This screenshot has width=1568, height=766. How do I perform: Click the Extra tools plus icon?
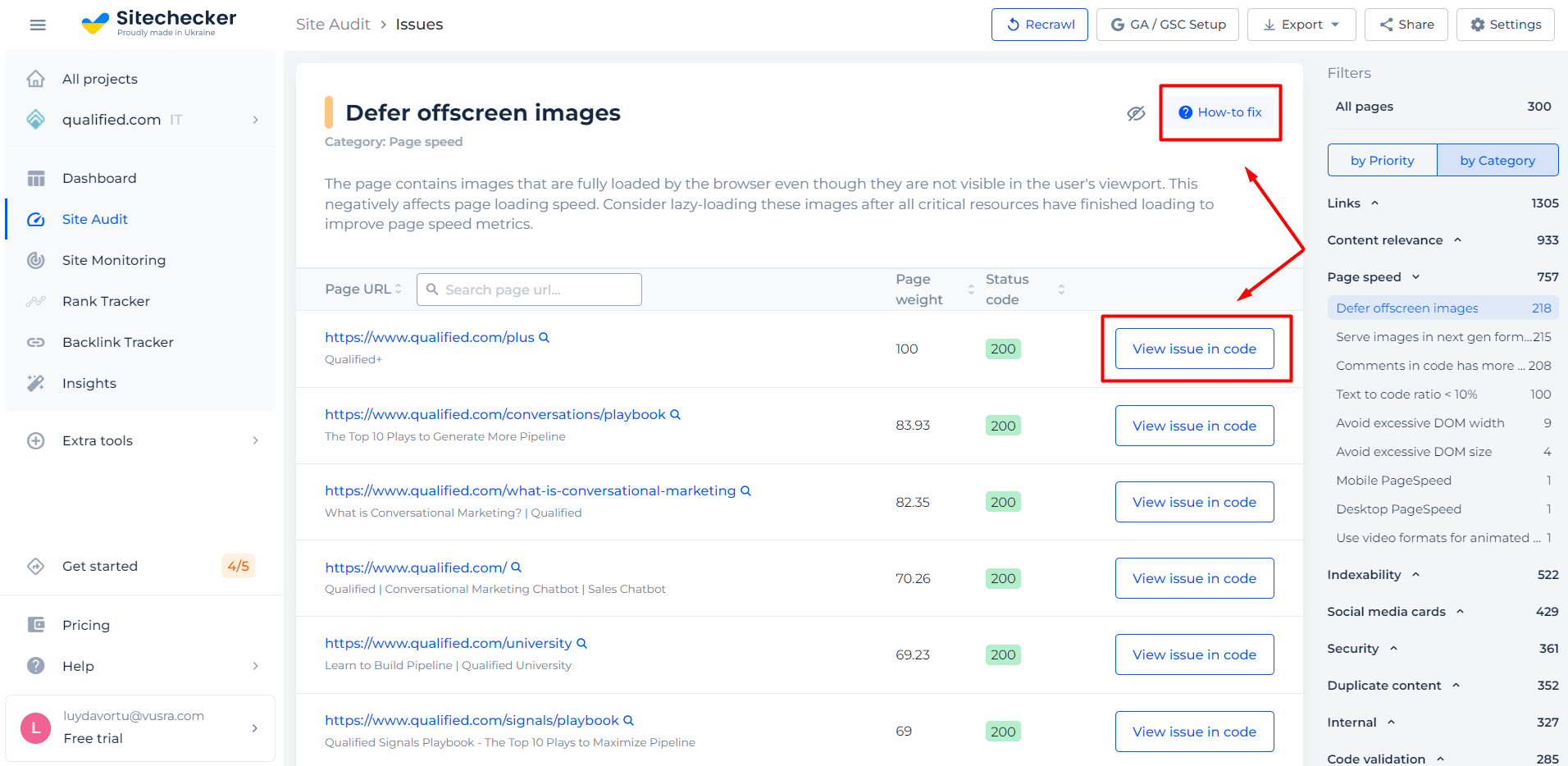pyautogui.click(x=35, y=440)
